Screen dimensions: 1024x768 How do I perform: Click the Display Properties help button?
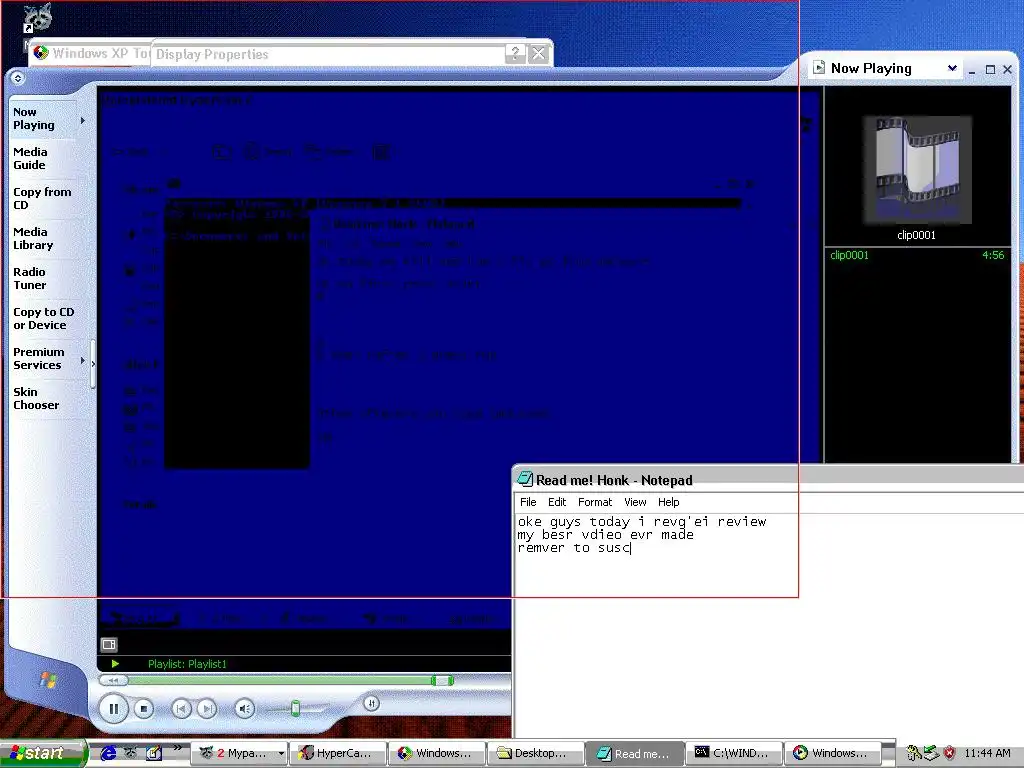515,54
